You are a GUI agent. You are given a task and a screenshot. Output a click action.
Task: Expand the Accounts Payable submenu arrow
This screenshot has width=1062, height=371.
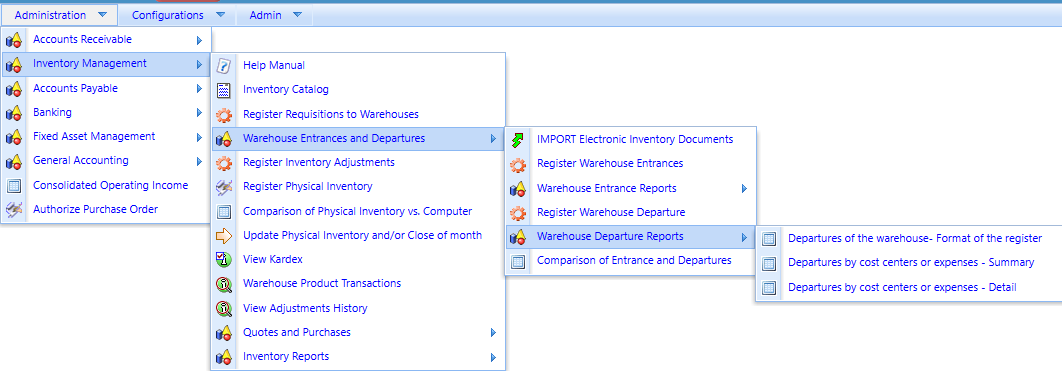[199, 89]
